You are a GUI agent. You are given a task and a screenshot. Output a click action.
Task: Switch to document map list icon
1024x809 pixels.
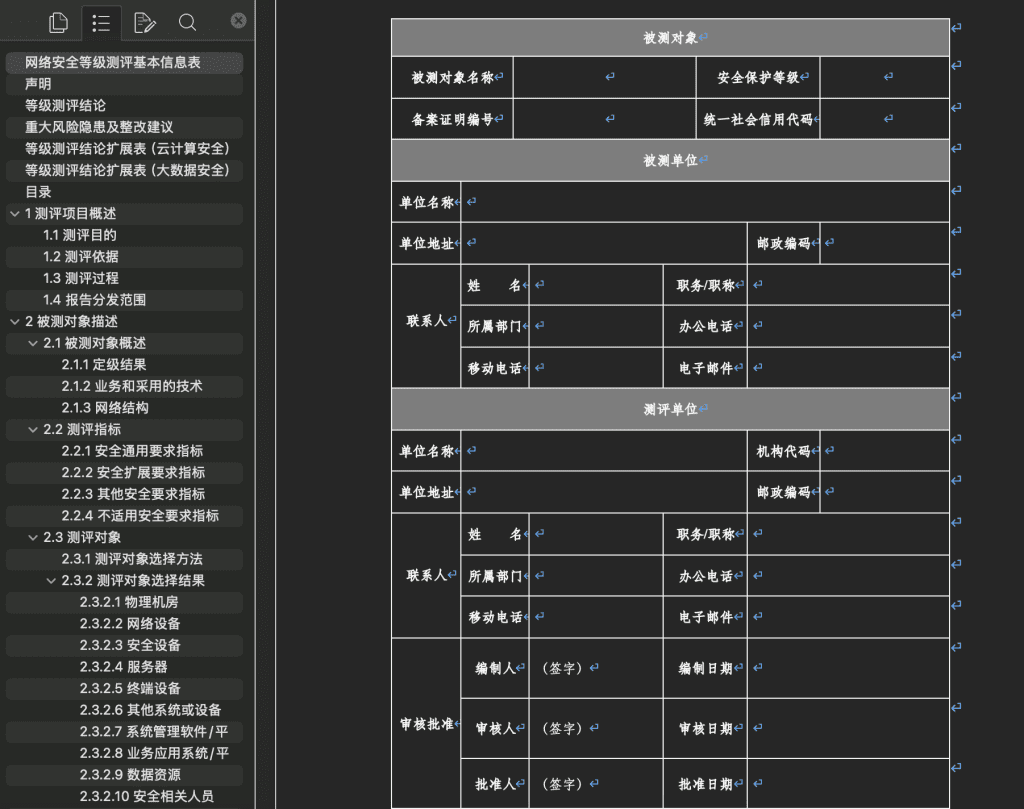(101, 22)
